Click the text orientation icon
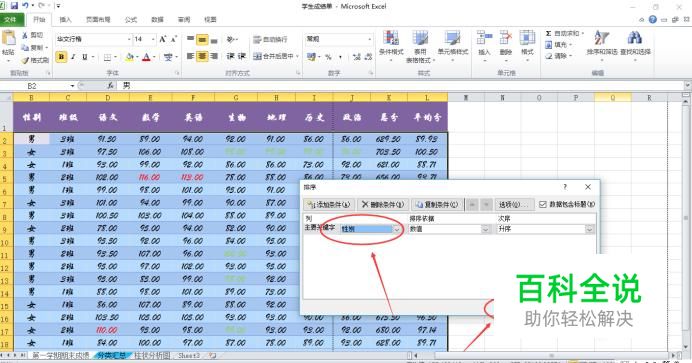692x363 pixels. (231, 40)
